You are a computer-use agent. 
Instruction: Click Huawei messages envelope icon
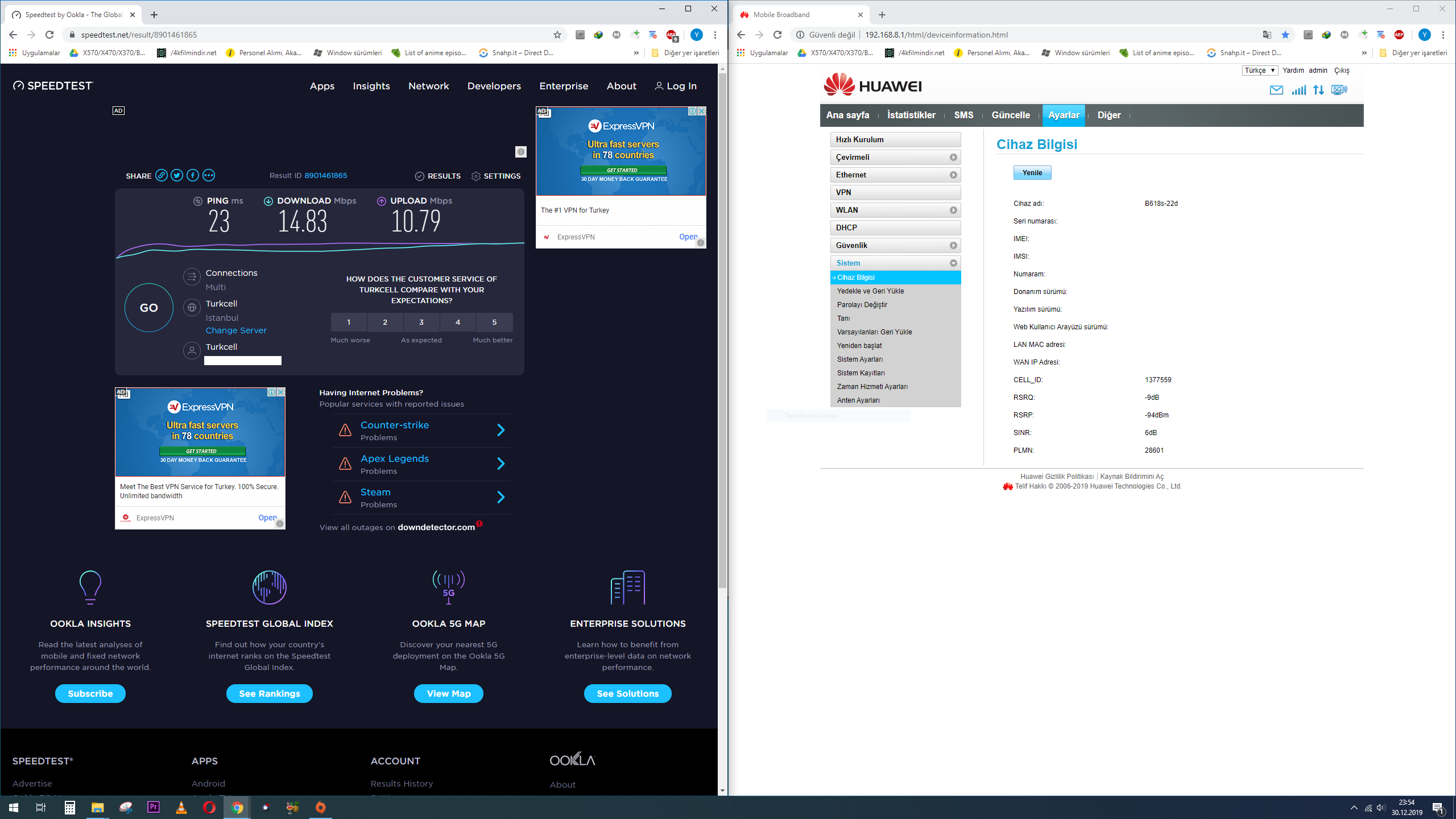tap(1276, 90)
